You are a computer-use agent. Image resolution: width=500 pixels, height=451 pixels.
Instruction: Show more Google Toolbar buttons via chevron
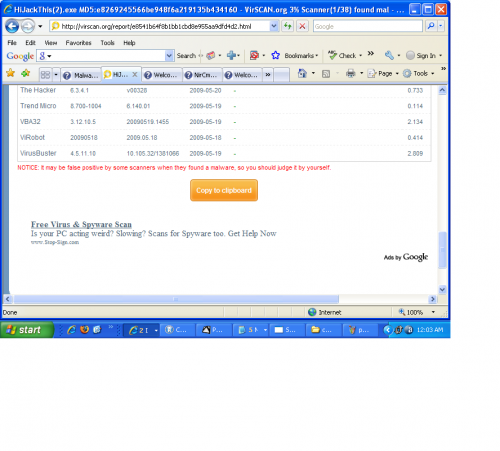point(371,53)
